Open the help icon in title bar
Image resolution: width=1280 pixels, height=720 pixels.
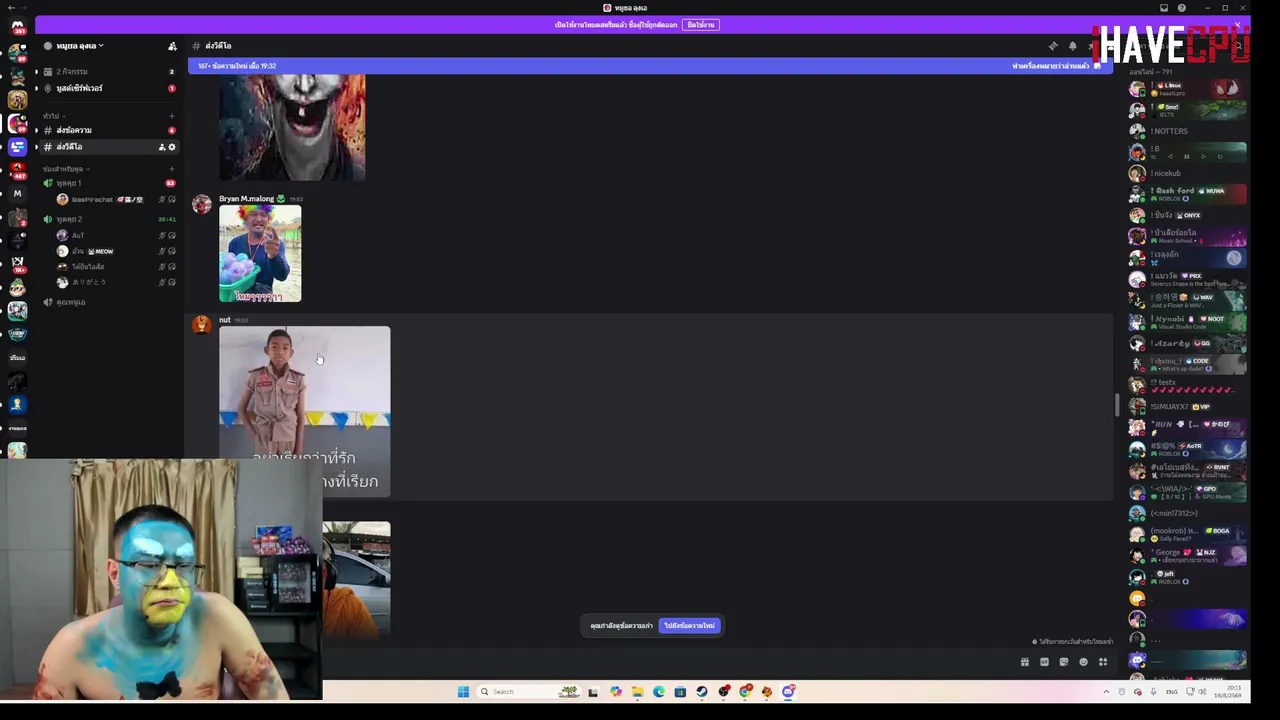[1182, 8]
